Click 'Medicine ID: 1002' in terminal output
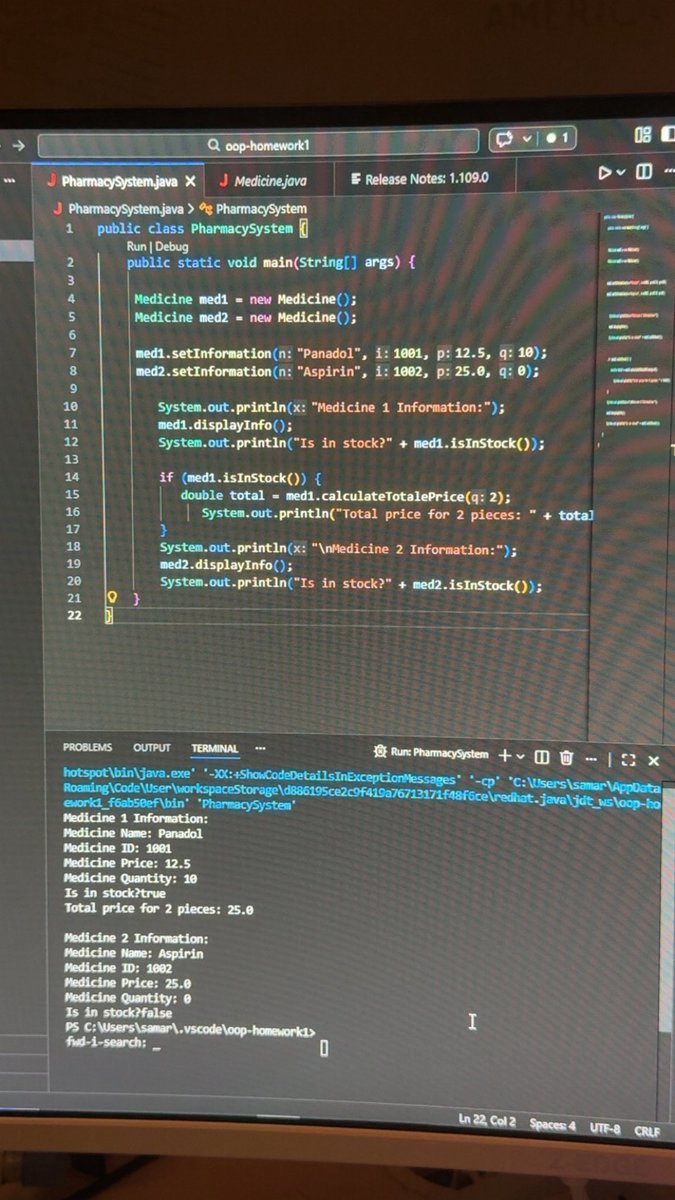This screenshot has width=675, height=1200. (x=117, y=968)
